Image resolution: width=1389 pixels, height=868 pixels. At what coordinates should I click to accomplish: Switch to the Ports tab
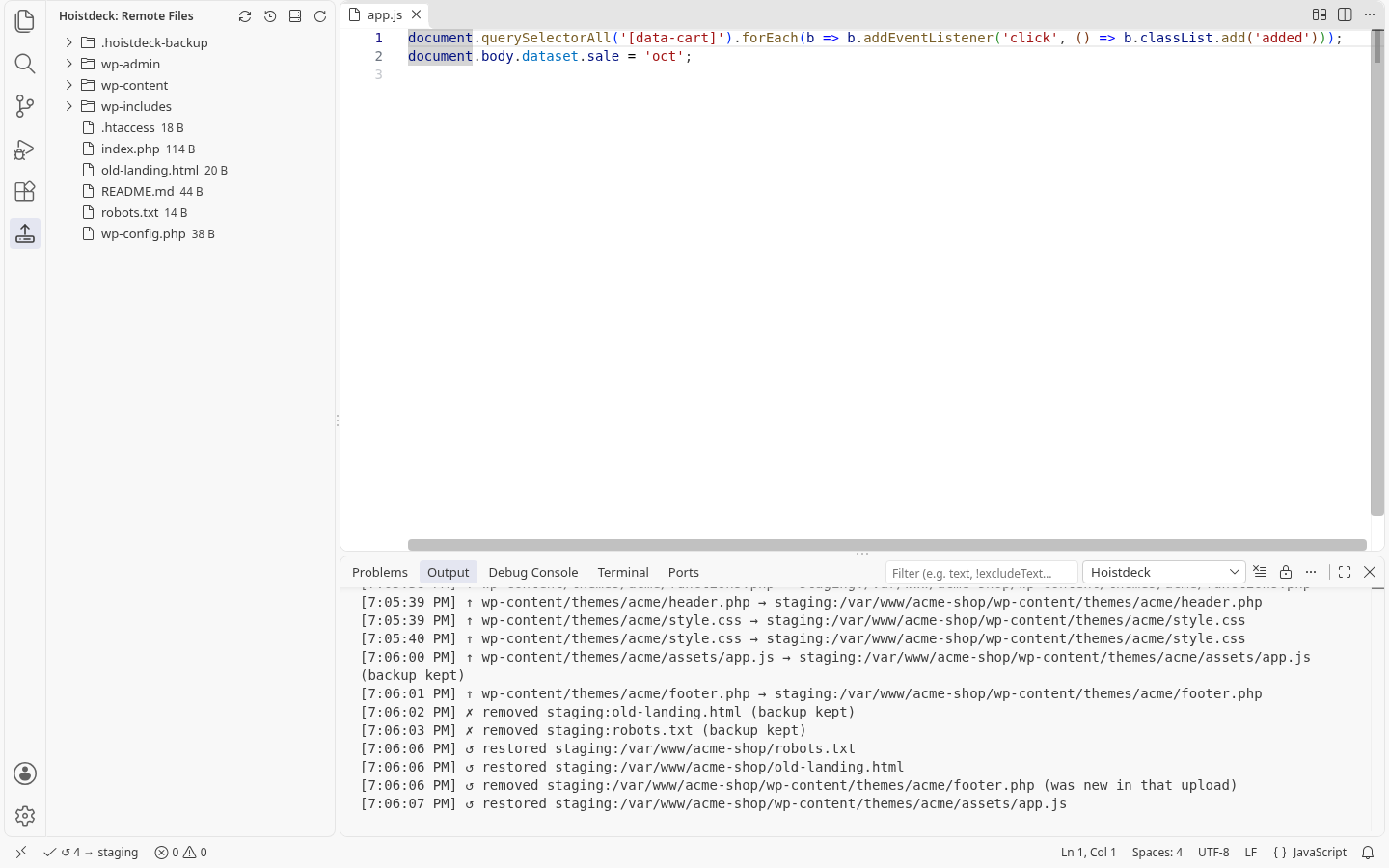click(684, 572)
